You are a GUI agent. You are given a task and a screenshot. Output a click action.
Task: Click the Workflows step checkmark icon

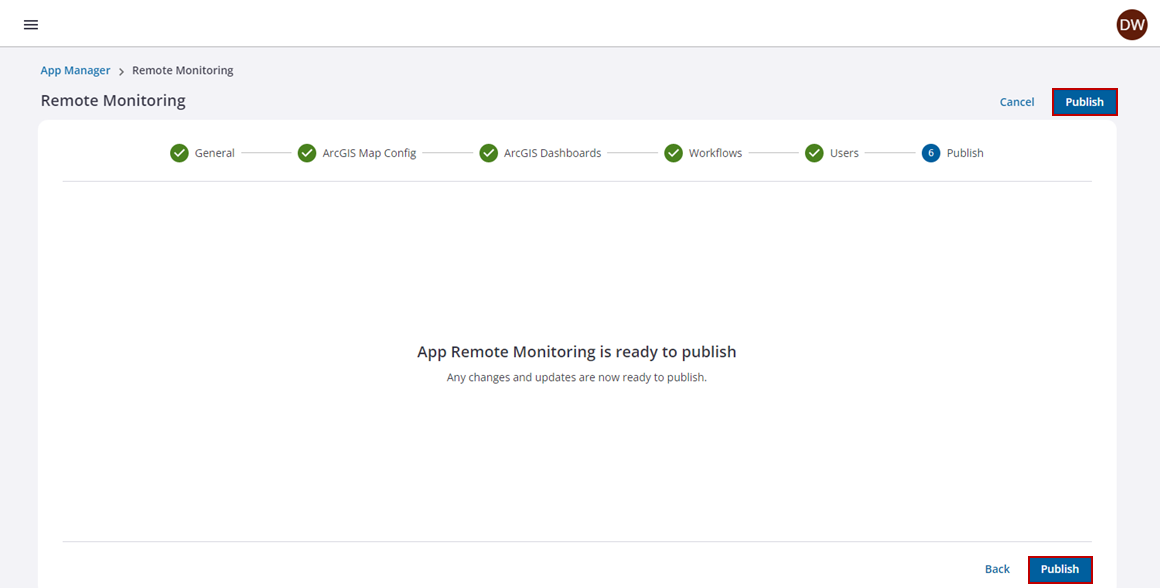tap(674, 153)
